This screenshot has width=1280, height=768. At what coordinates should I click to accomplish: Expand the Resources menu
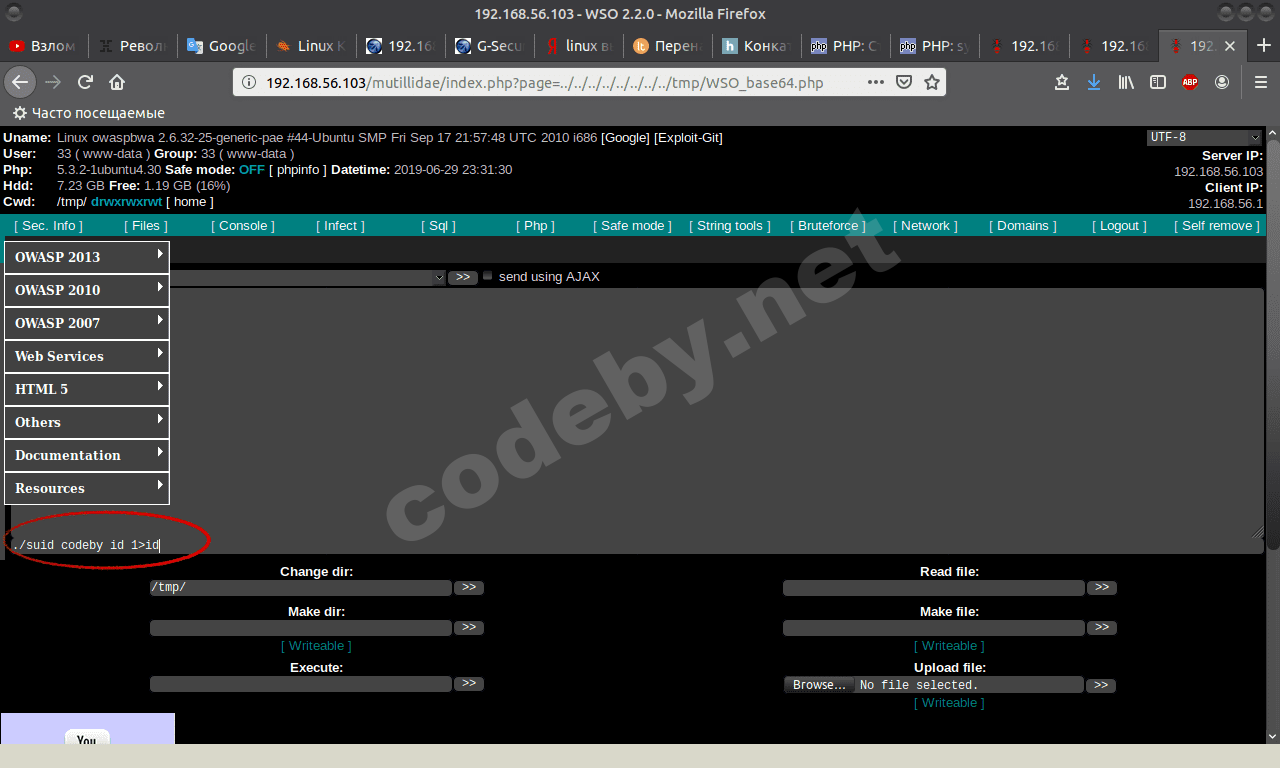[87, 488]
